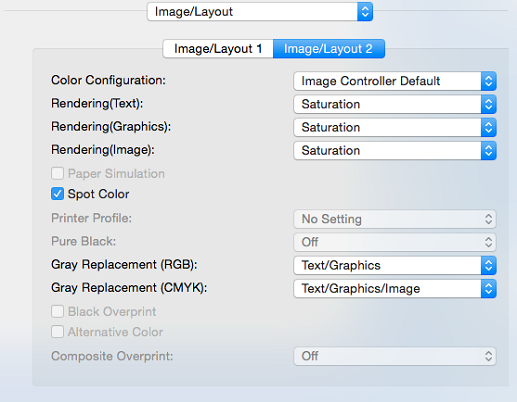517x402 pixels.
Task: Open the Gray Replacement (RGB) dropdown
Action: (395, 265)
